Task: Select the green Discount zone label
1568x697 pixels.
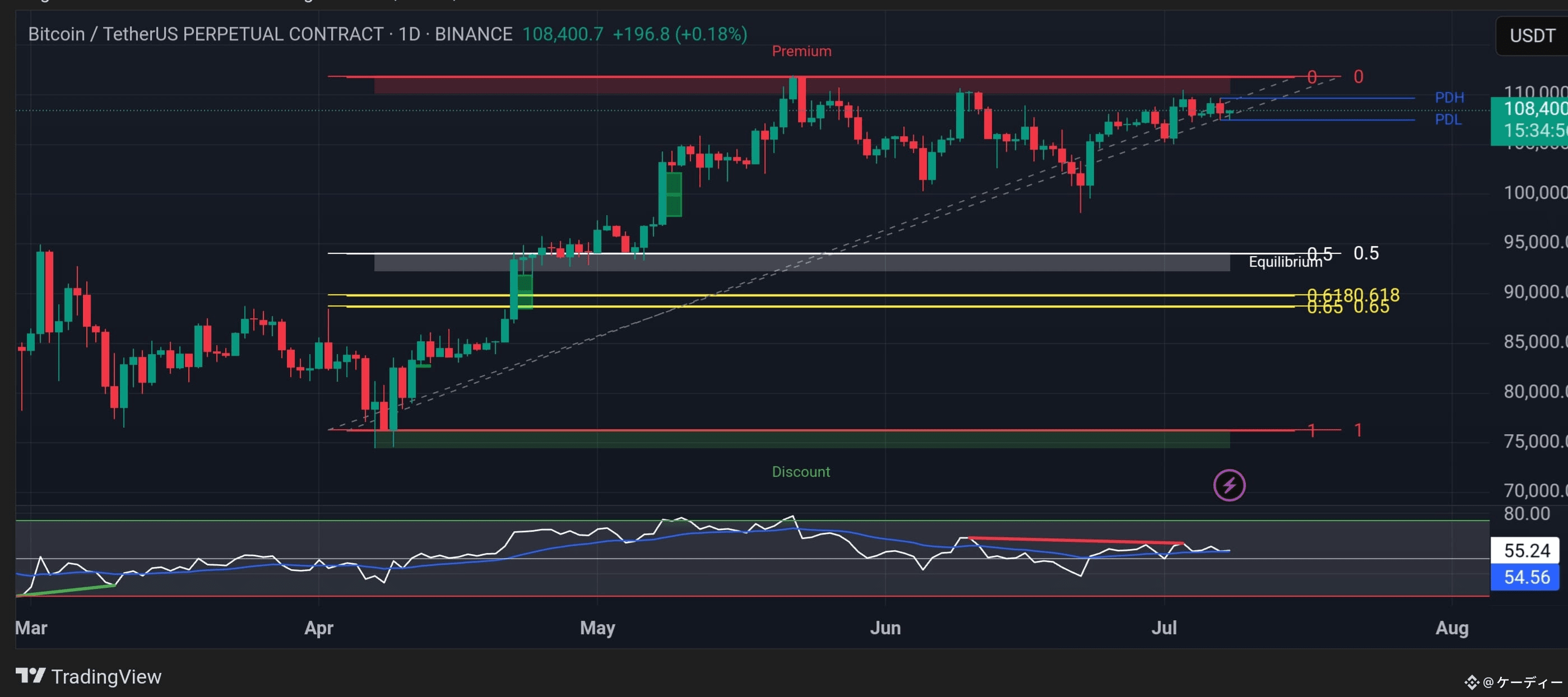Action: tap(800, 472)
